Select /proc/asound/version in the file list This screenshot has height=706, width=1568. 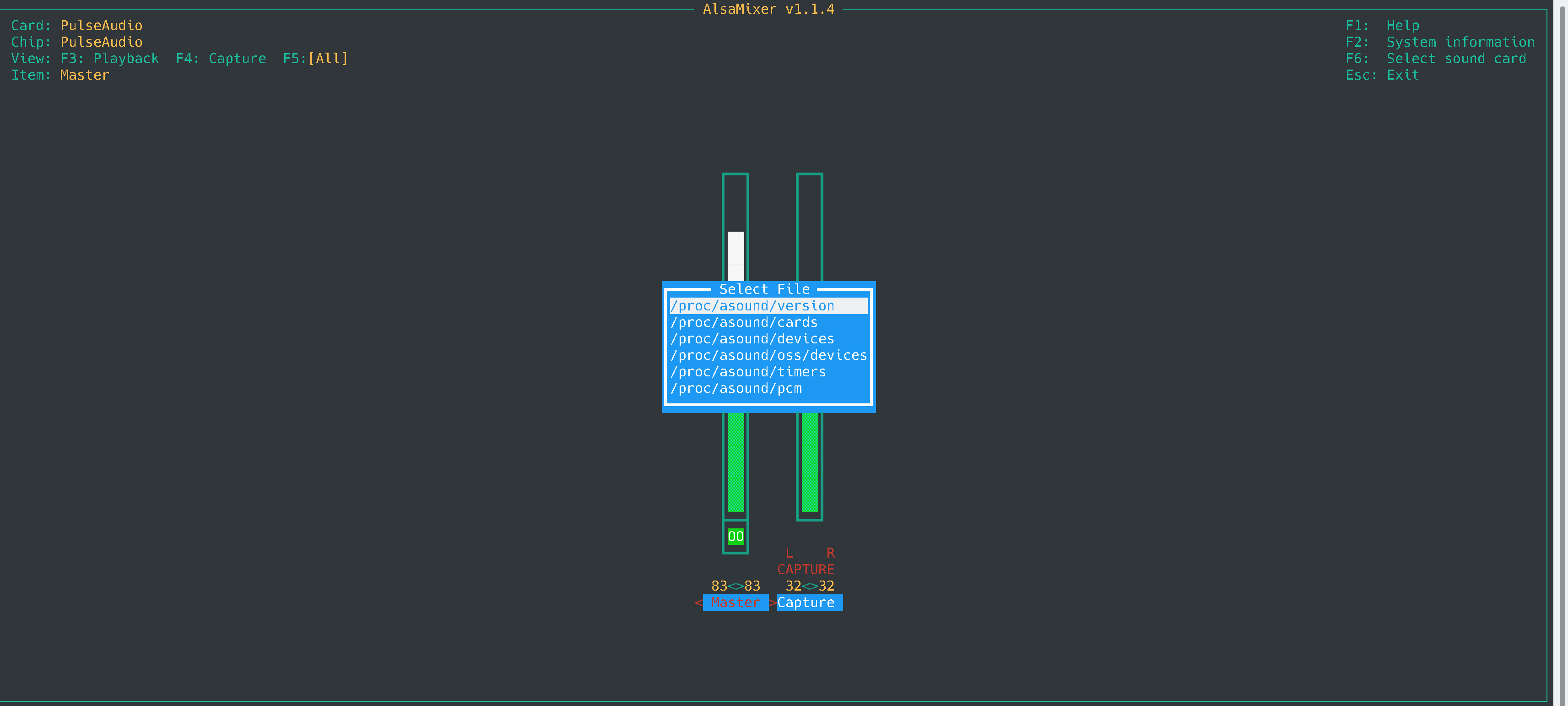pyautogui.click(x=769, y=306)
